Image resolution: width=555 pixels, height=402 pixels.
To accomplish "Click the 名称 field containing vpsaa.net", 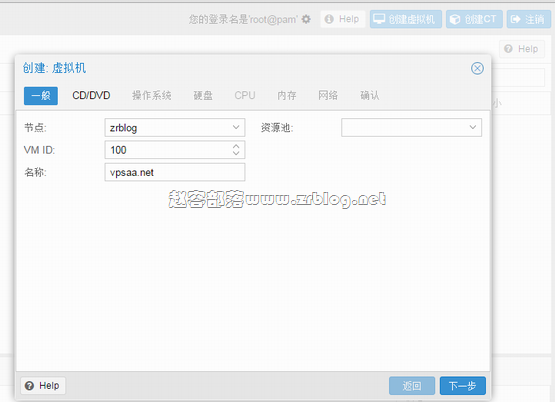I will (175, 172).
